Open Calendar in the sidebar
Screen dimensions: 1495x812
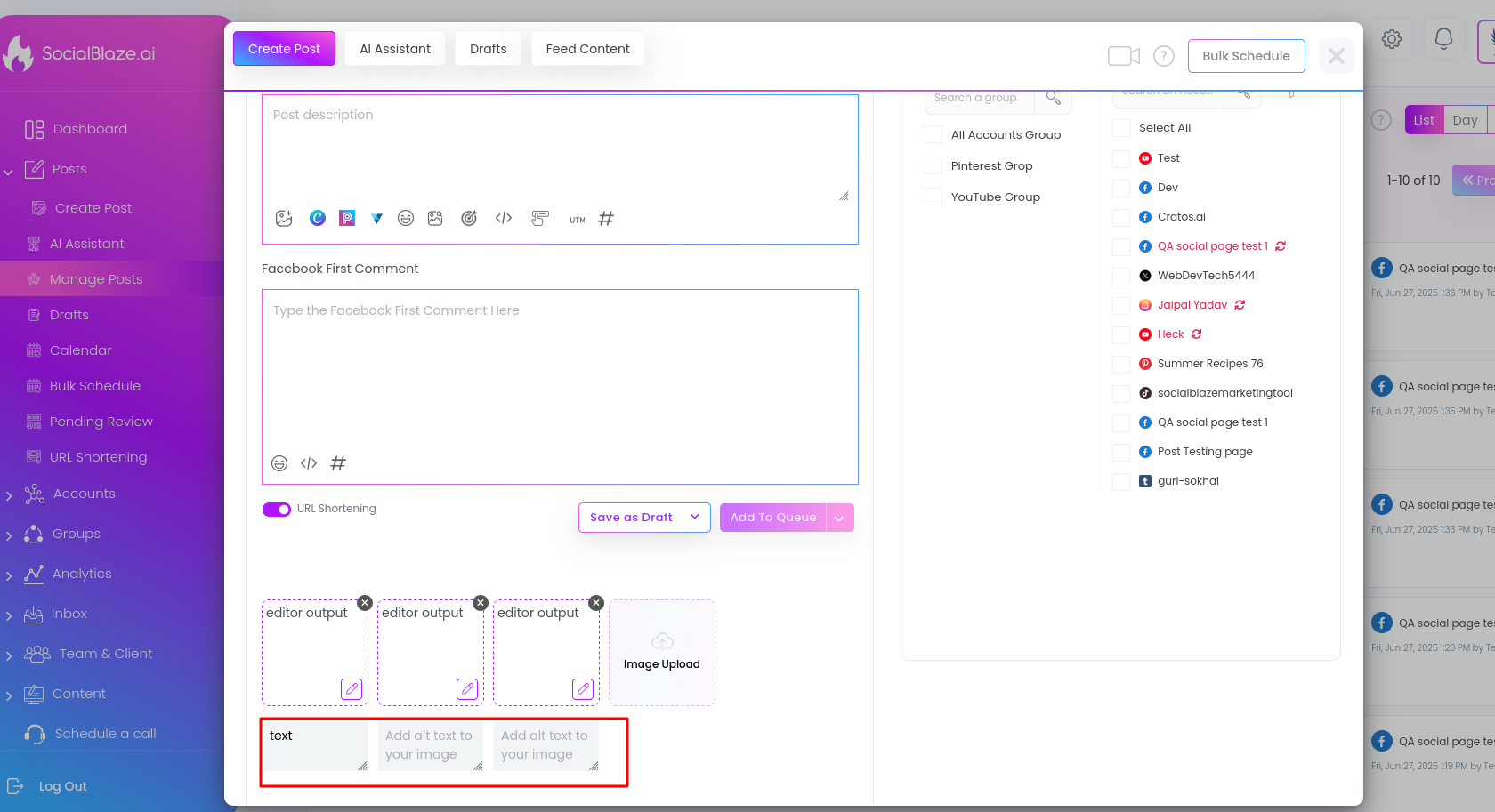click(81, 350)
